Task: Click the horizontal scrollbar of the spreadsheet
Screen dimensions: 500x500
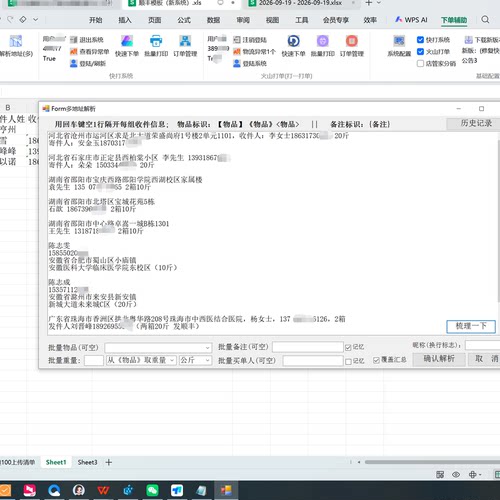Action: [x=432, y=462]
